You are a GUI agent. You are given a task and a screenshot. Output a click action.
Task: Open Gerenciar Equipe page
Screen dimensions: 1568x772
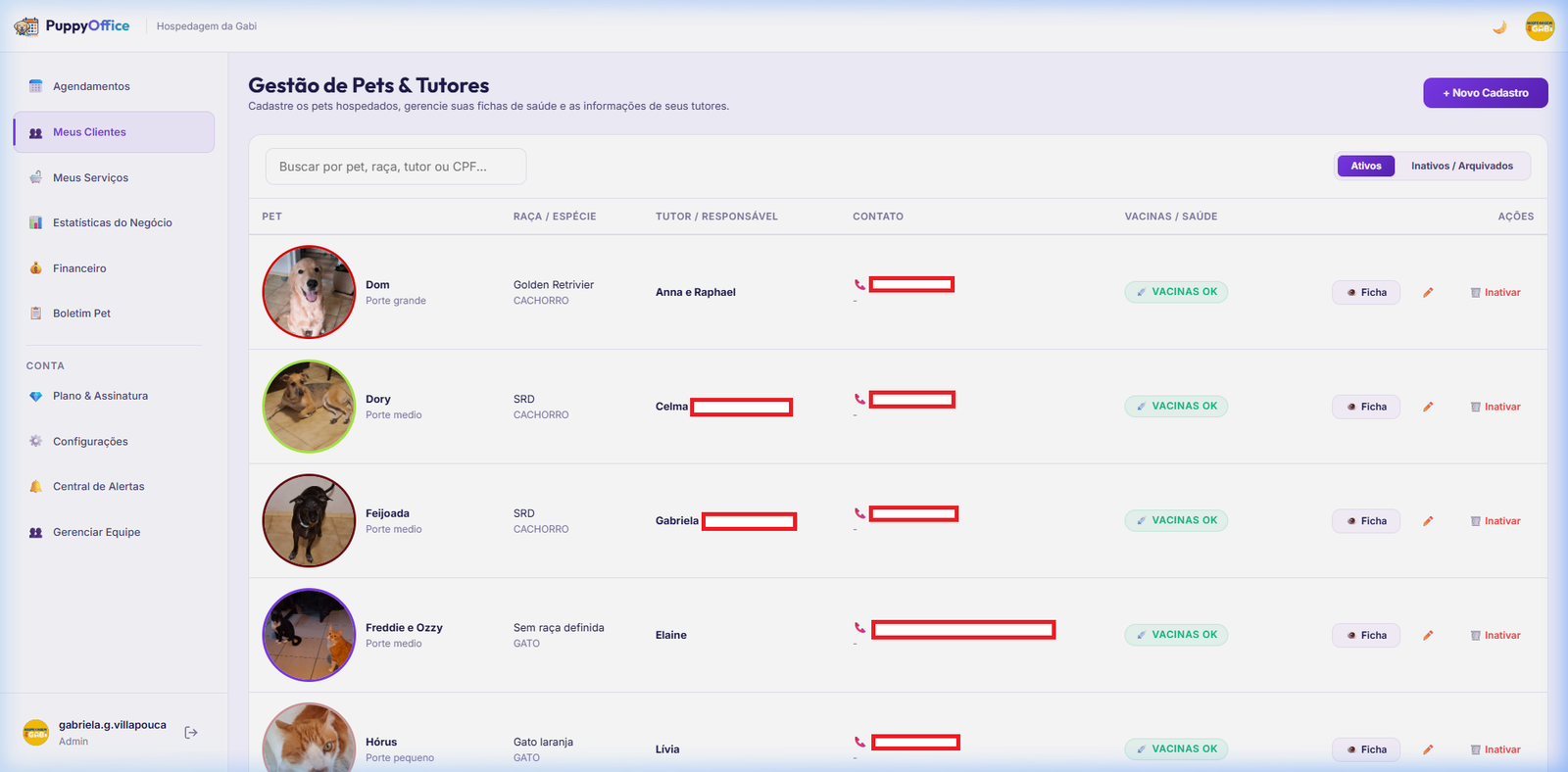pos(114,532)
